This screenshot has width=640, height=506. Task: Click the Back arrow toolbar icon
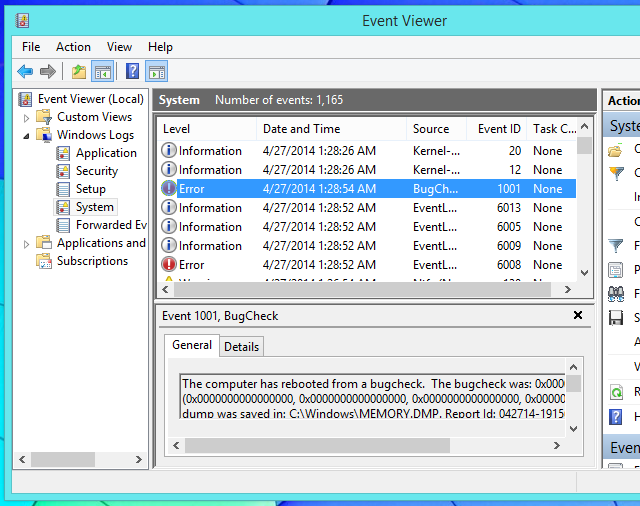25,71
